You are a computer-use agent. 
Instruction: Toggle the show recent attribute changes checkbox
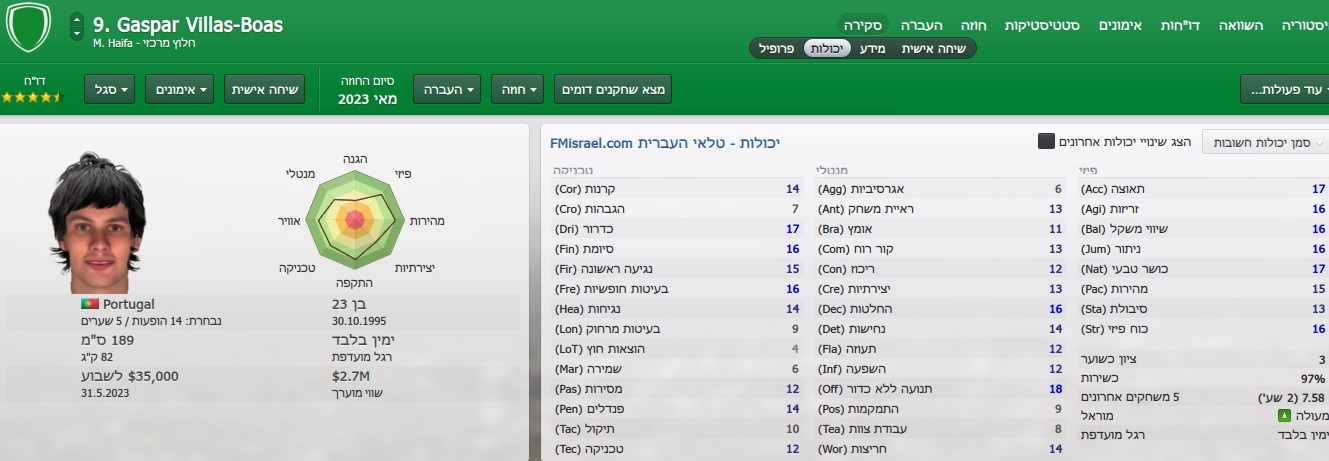click(1046, 143)
